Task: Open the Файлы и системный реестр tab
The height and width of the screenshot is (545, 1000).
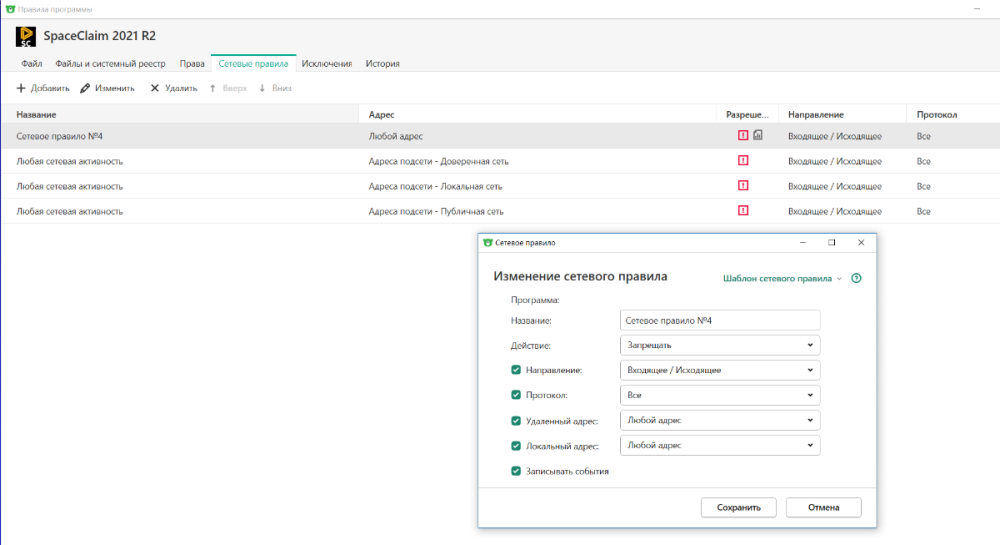Action: tap(110, 63)
